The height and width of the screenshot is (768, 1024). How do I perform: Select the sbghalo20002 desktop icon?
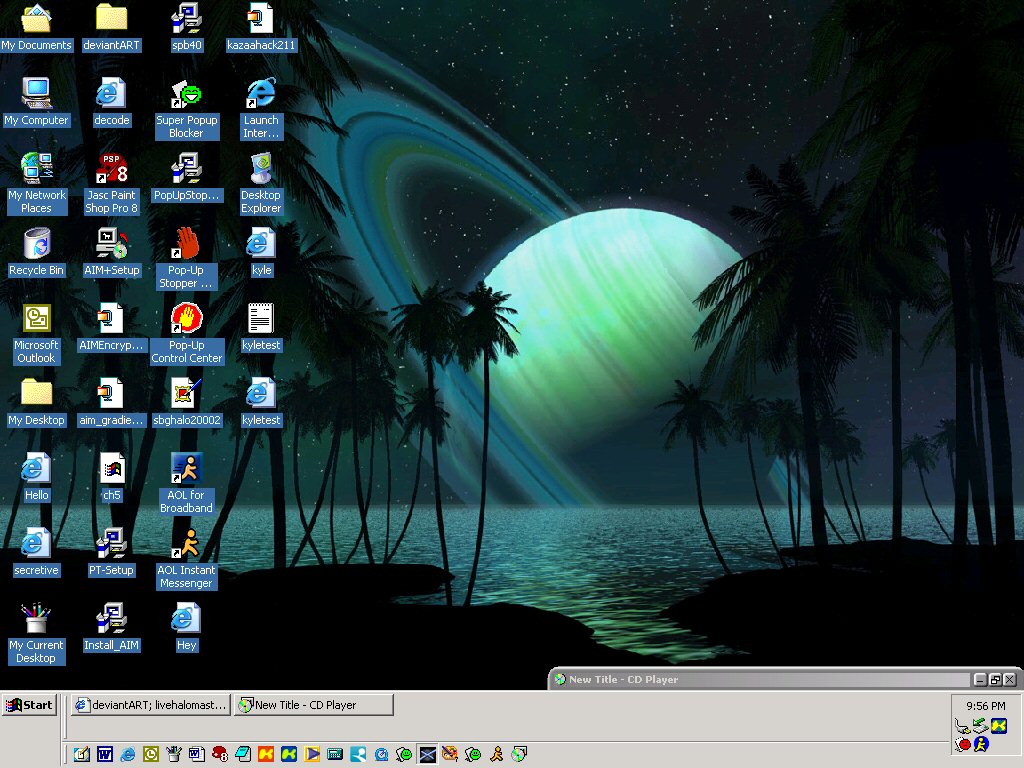click(187, 403)
